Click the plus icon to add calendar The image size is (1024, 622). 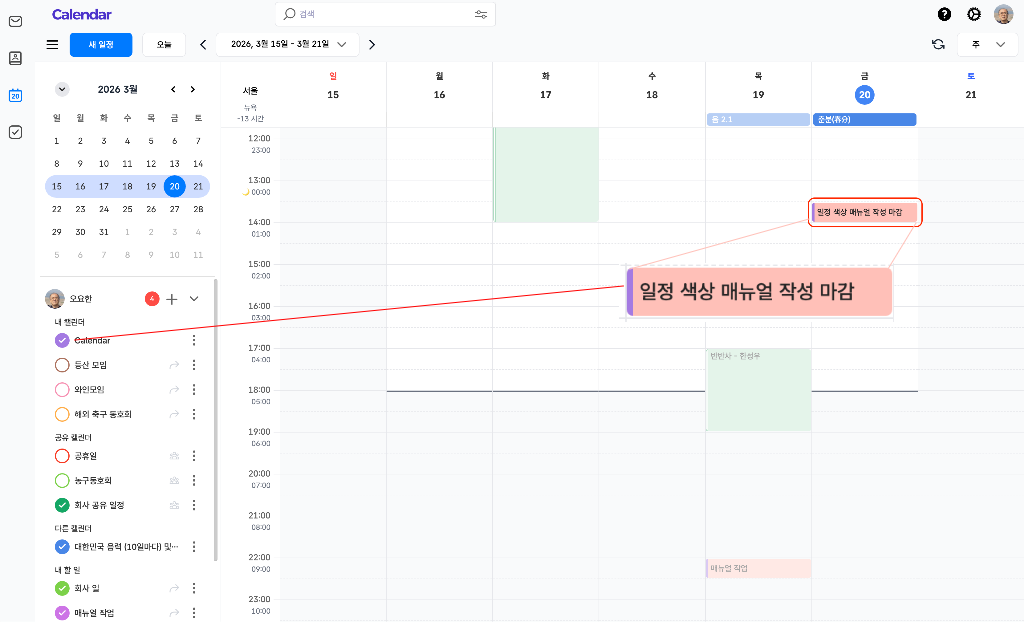point(172,299)
